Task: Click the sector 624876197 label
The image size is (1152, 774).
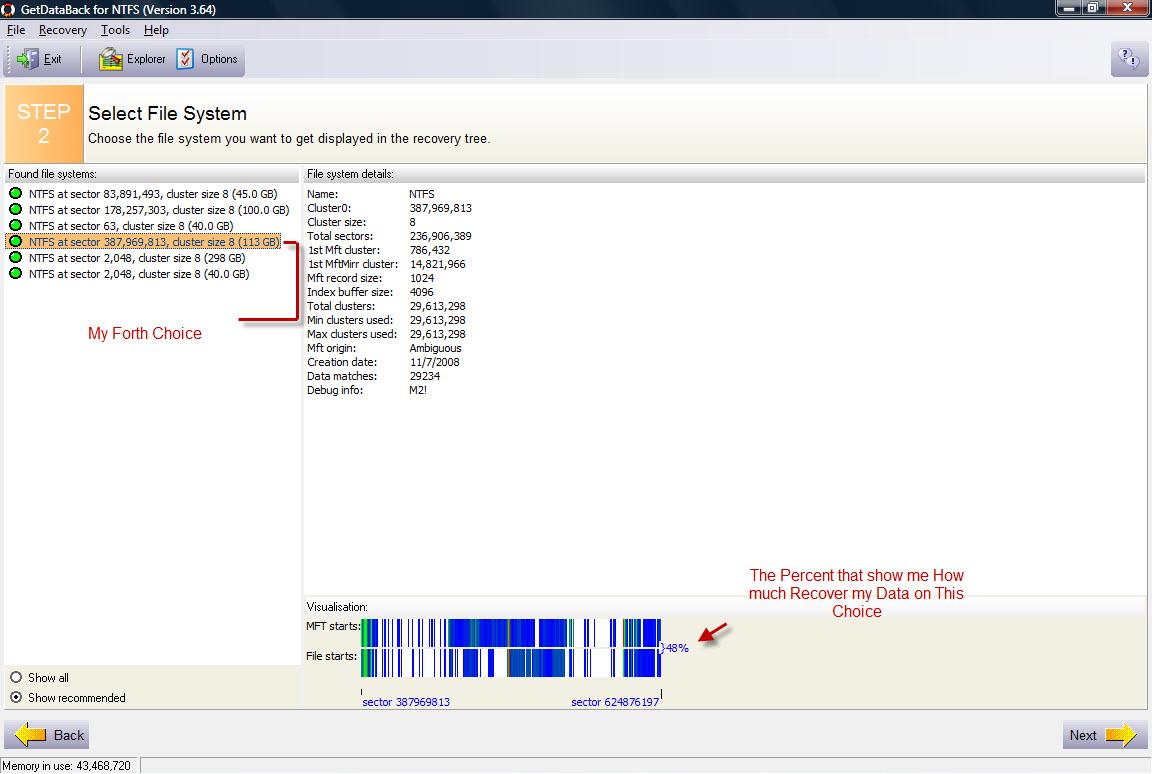Action: click(615, 702)
